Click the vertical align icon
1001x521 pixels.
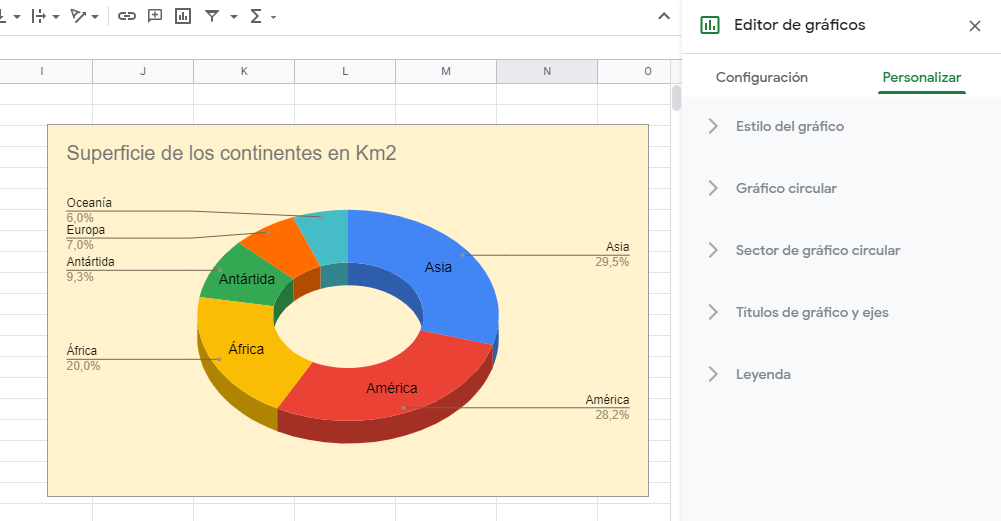click(3, 16)
